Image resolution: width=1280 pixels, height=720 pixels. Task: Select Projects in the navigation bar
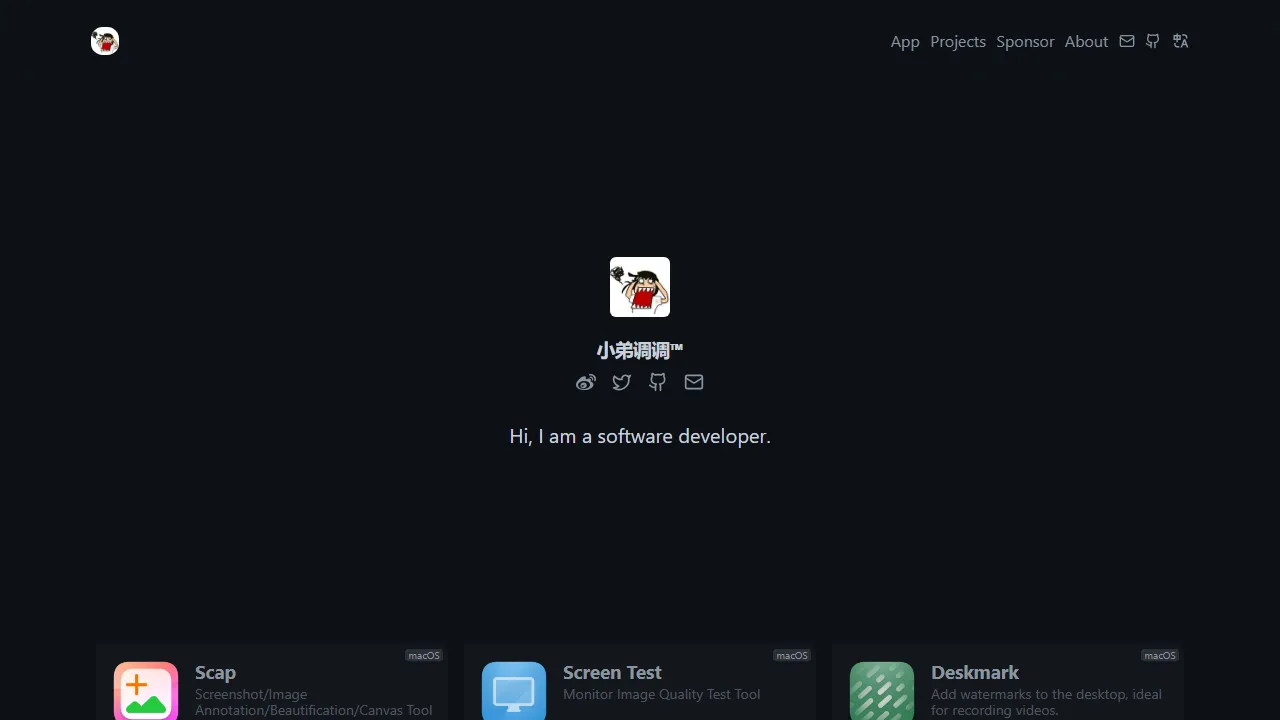click(x=957, y=41)
